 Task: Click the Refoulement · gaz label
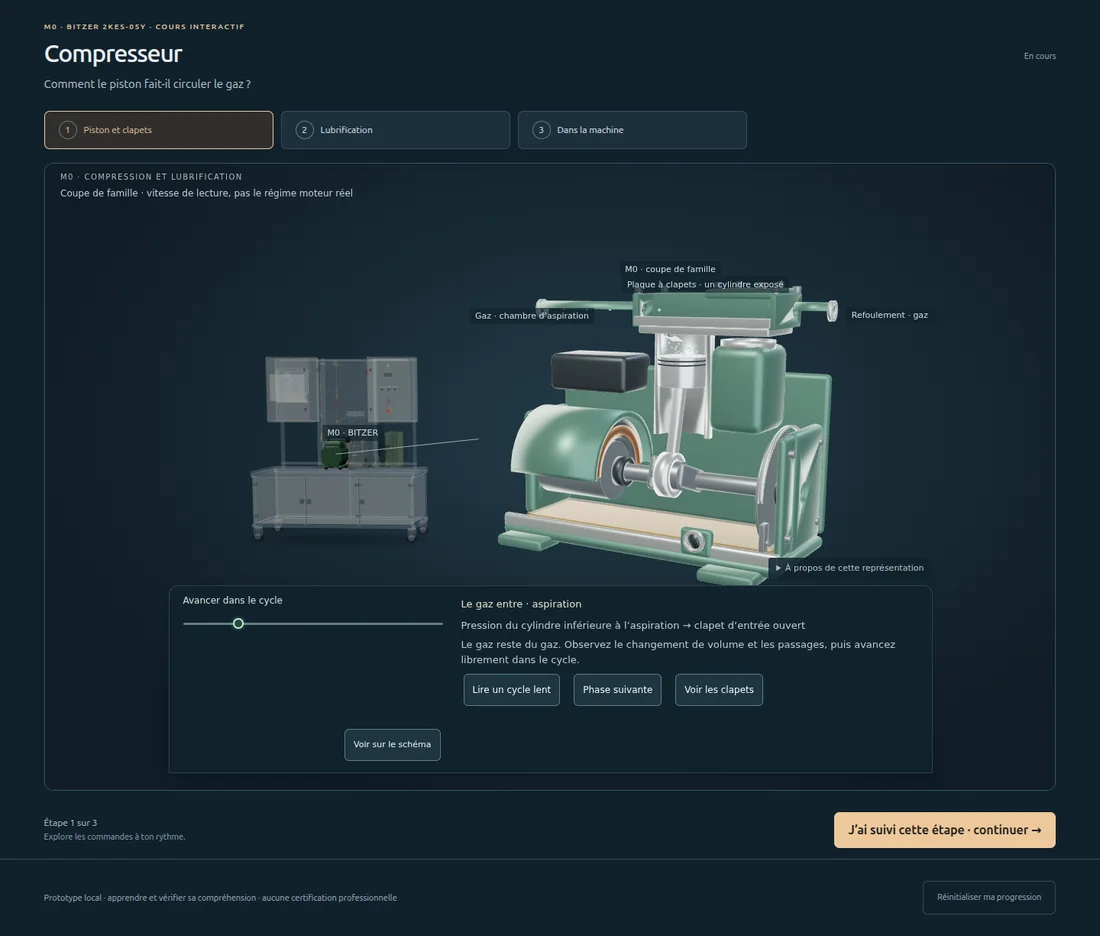(x=890, y=315)
